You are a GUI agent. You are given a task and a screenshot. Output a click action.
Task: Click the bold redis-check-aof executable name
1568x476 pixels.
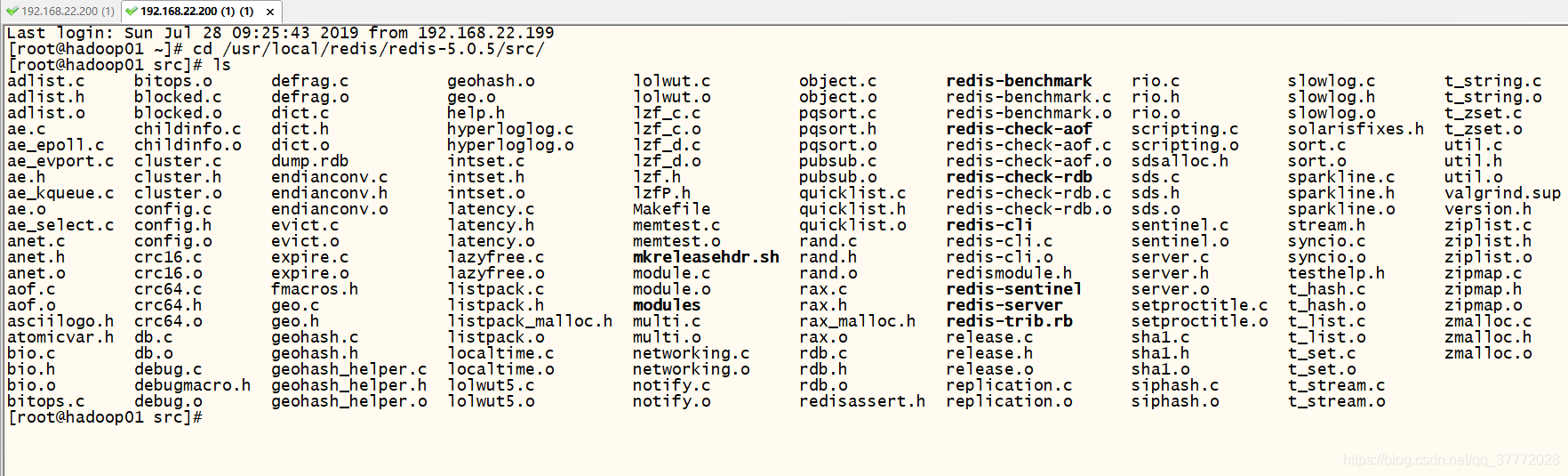[x=1020, y=129]
